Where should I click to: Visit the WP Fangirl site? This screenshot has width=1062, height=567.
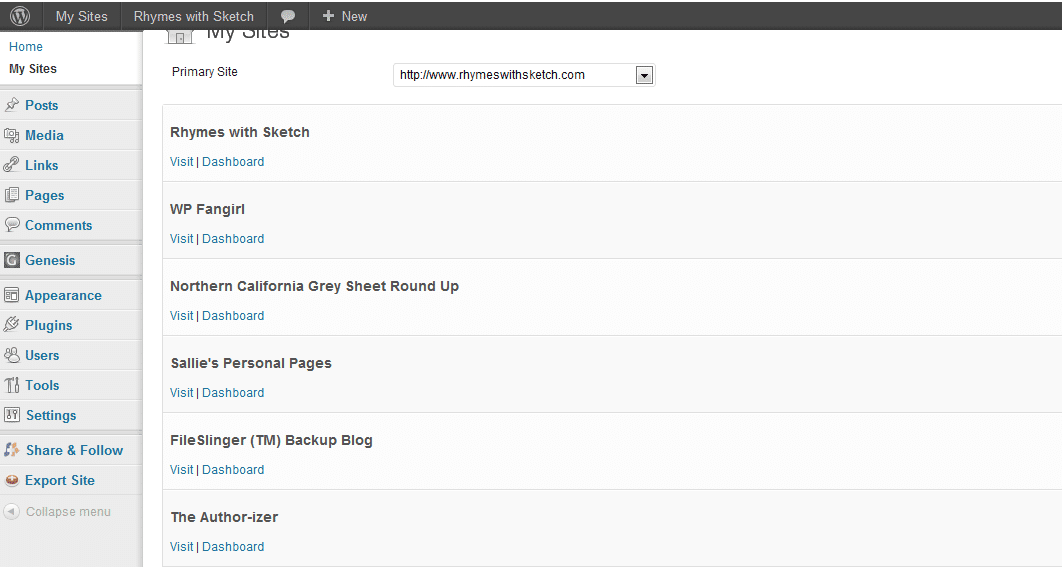pyautogui.click(x=182, y=238)
